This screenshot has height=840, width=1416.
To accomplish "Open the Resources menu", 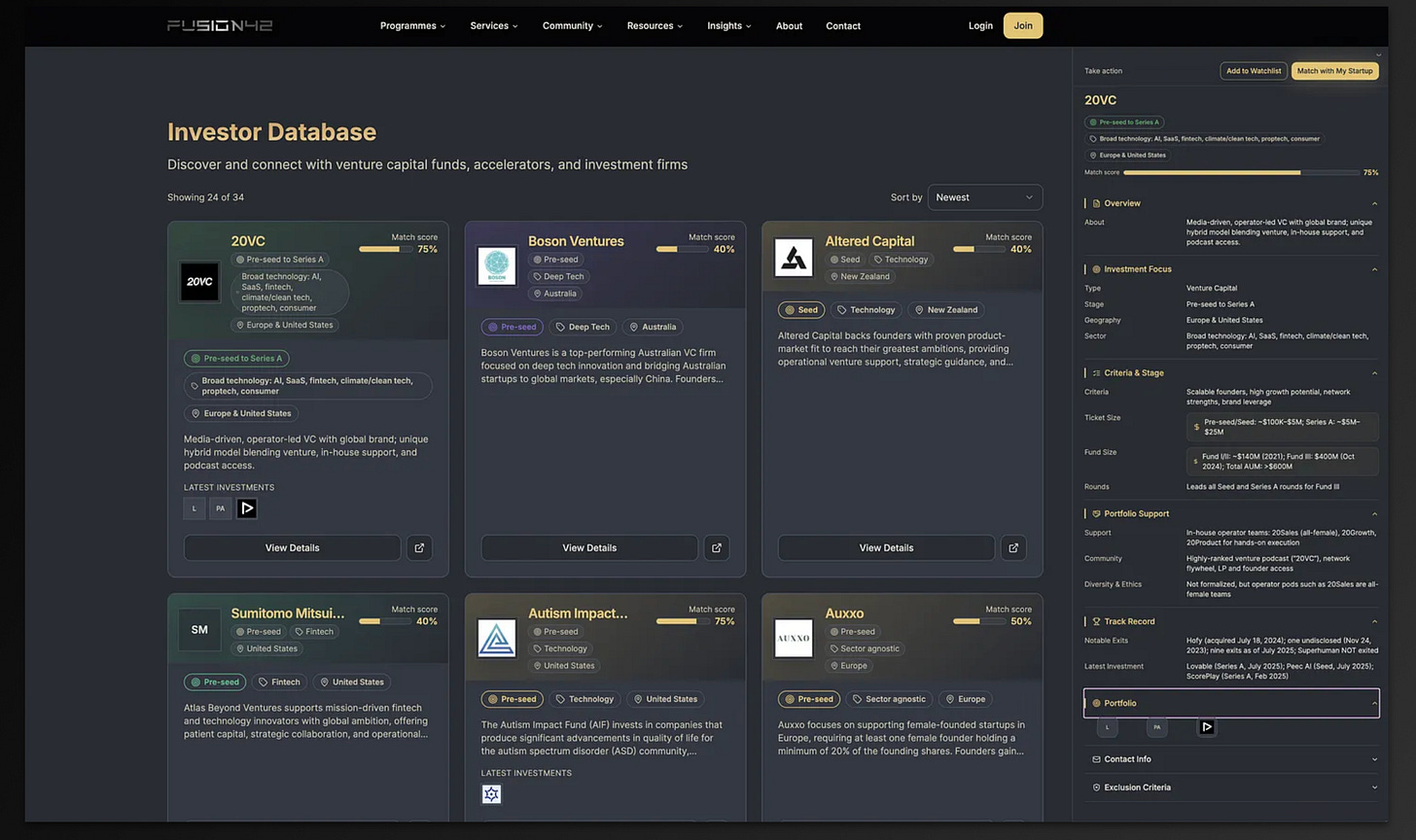I will point(655,26).
